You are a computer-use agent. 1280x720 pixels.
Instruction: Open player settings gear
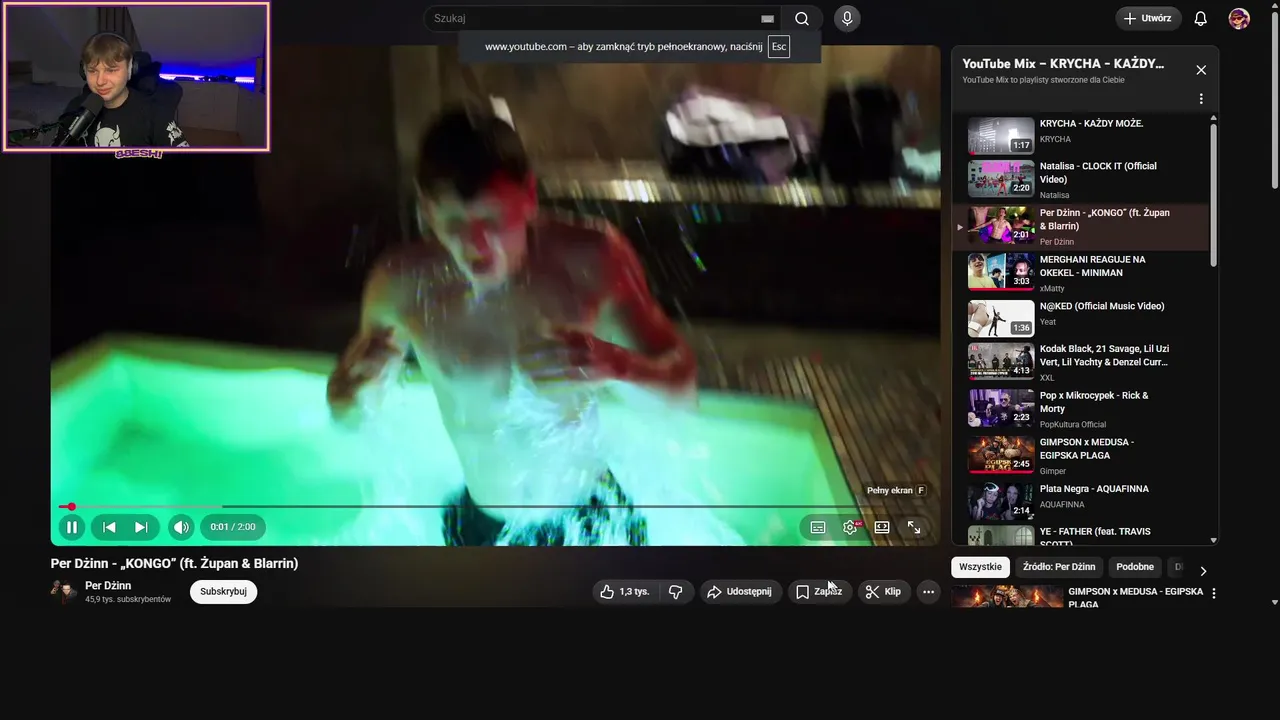pyautogui.click(x=850, y=527)
